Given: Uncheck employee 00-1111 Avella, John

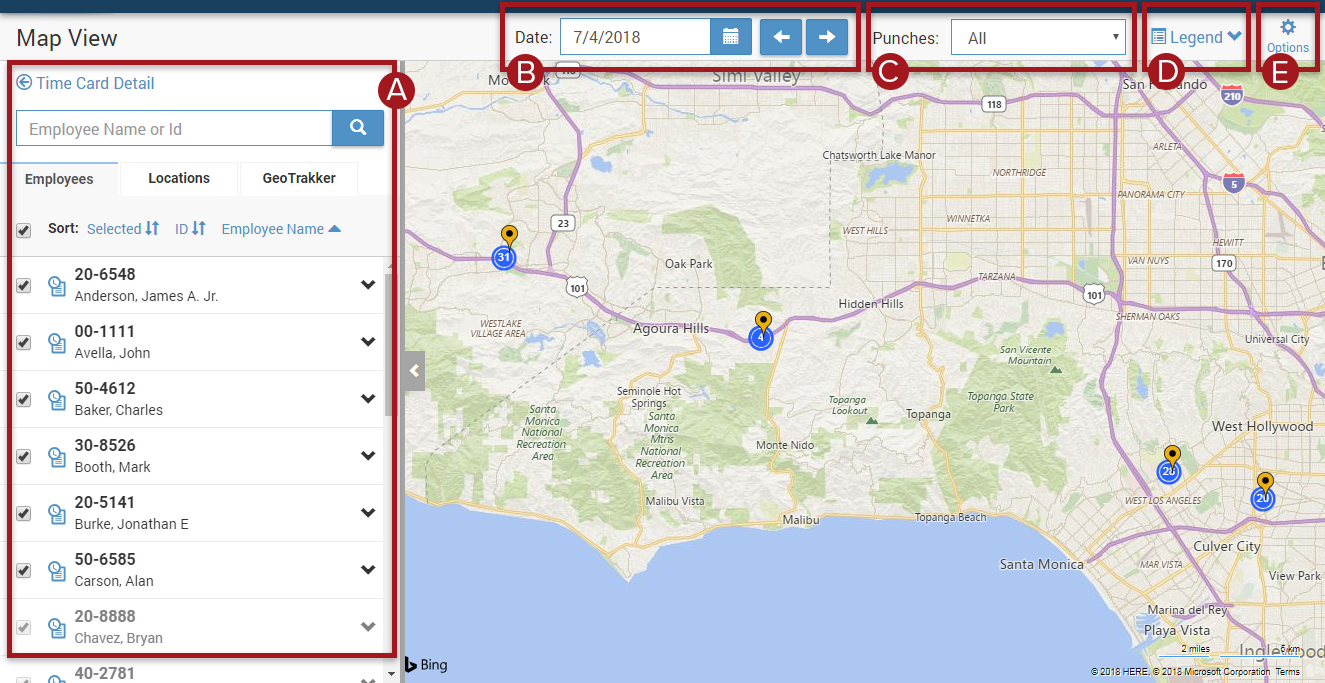Looking at the screenshot, I should click(x=23, y=343).
